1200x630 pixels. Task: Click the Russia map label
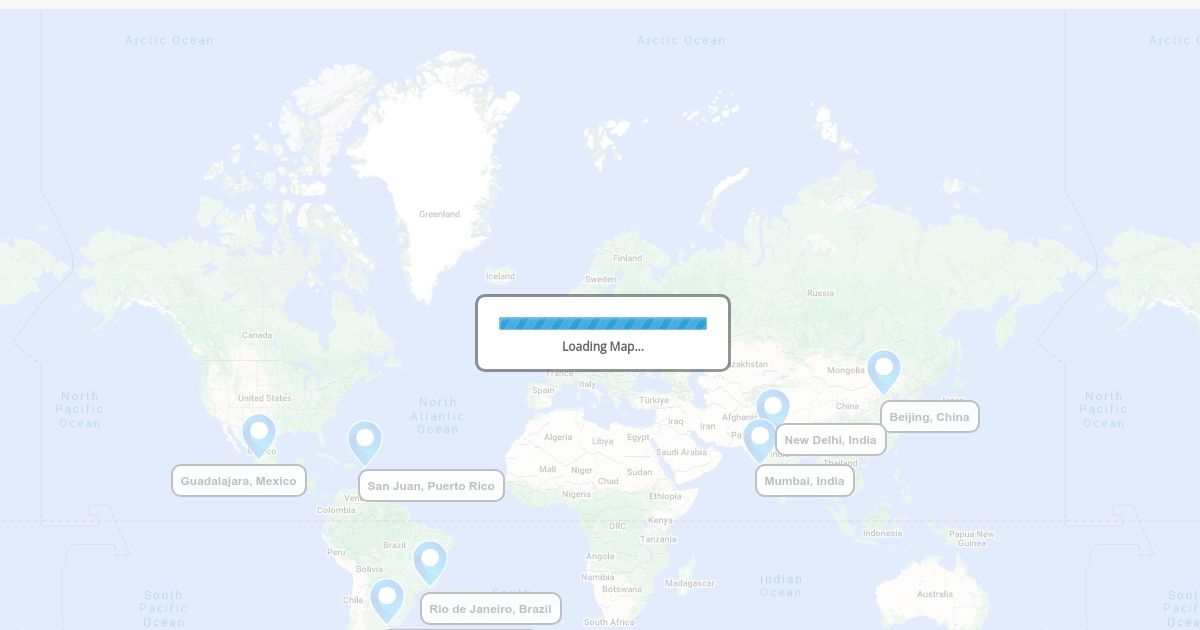(820, 293)
